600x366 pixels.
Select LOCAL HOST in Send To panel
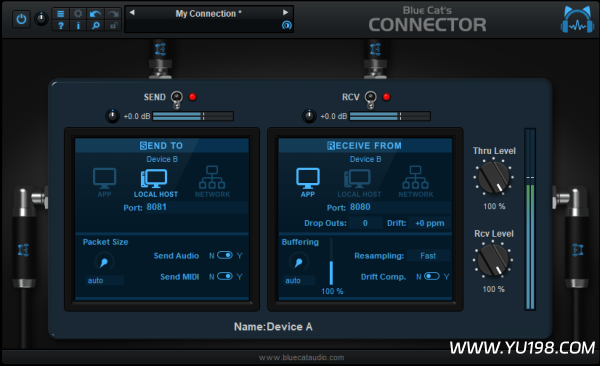pyautogui.click(x=156, y=183)
